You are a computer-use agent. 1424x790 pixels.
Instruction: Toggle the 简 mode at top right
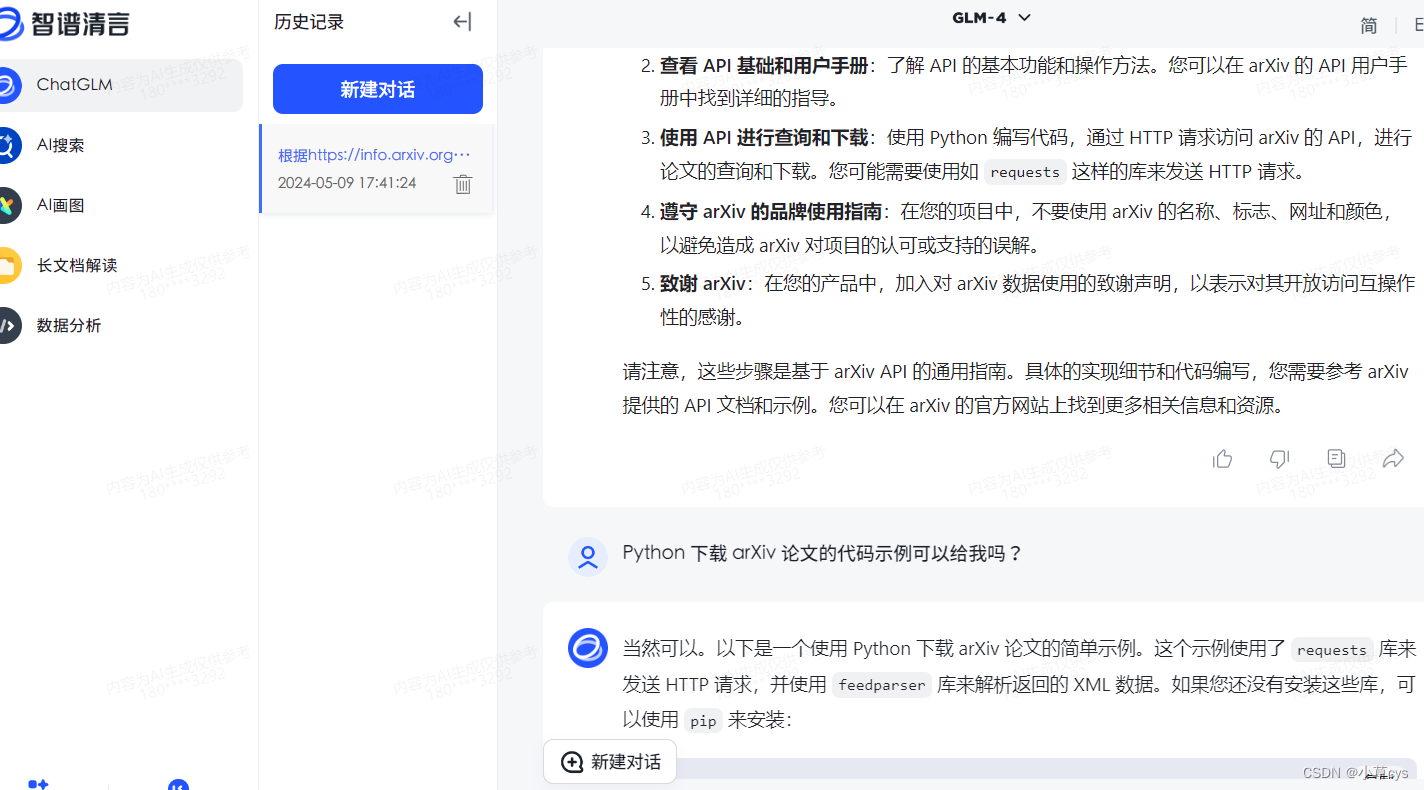[x=1369, y=26]
